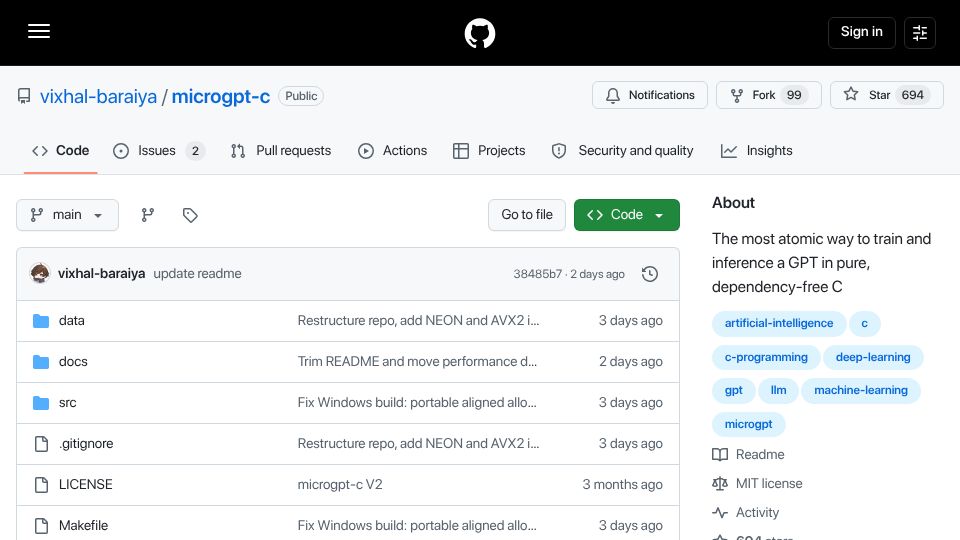Screen dimensions: 960x540
Task: Select the microgpt topic tag
Action: point(748,424)
